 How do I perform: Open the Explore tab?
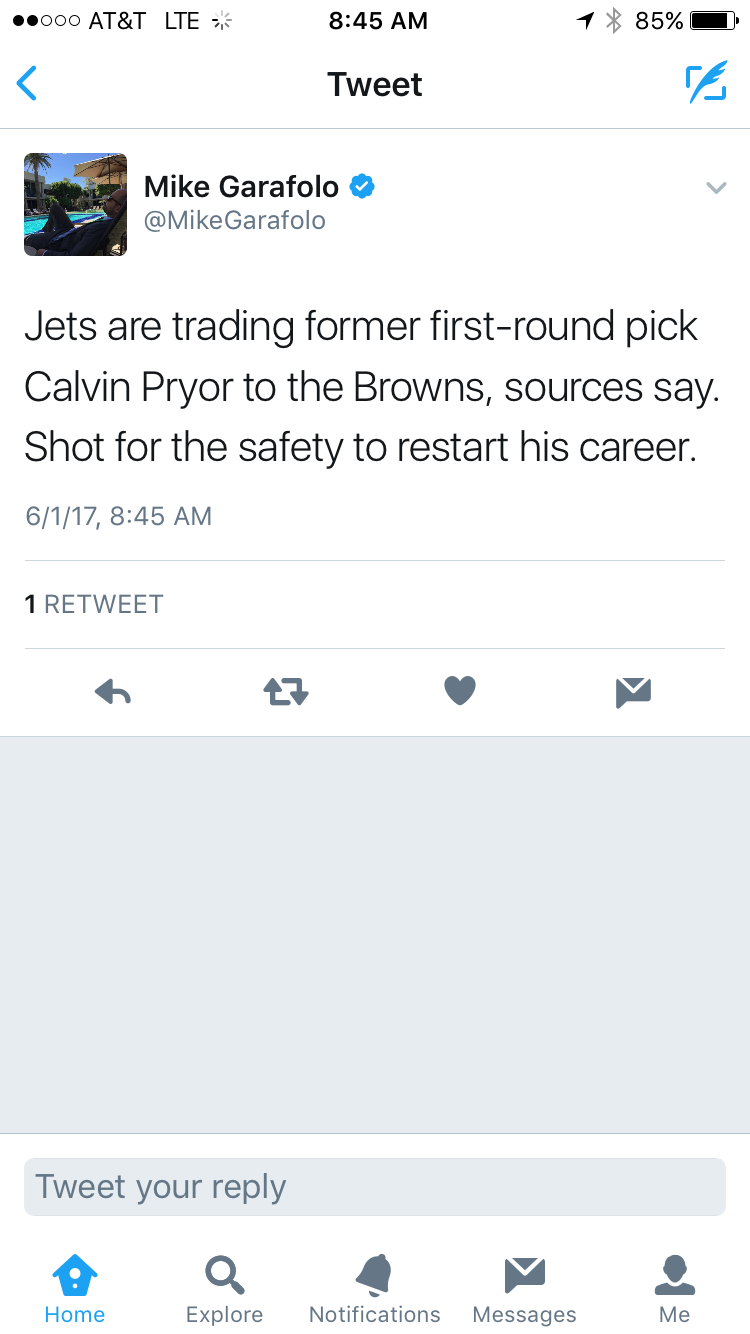(224, 1289)
